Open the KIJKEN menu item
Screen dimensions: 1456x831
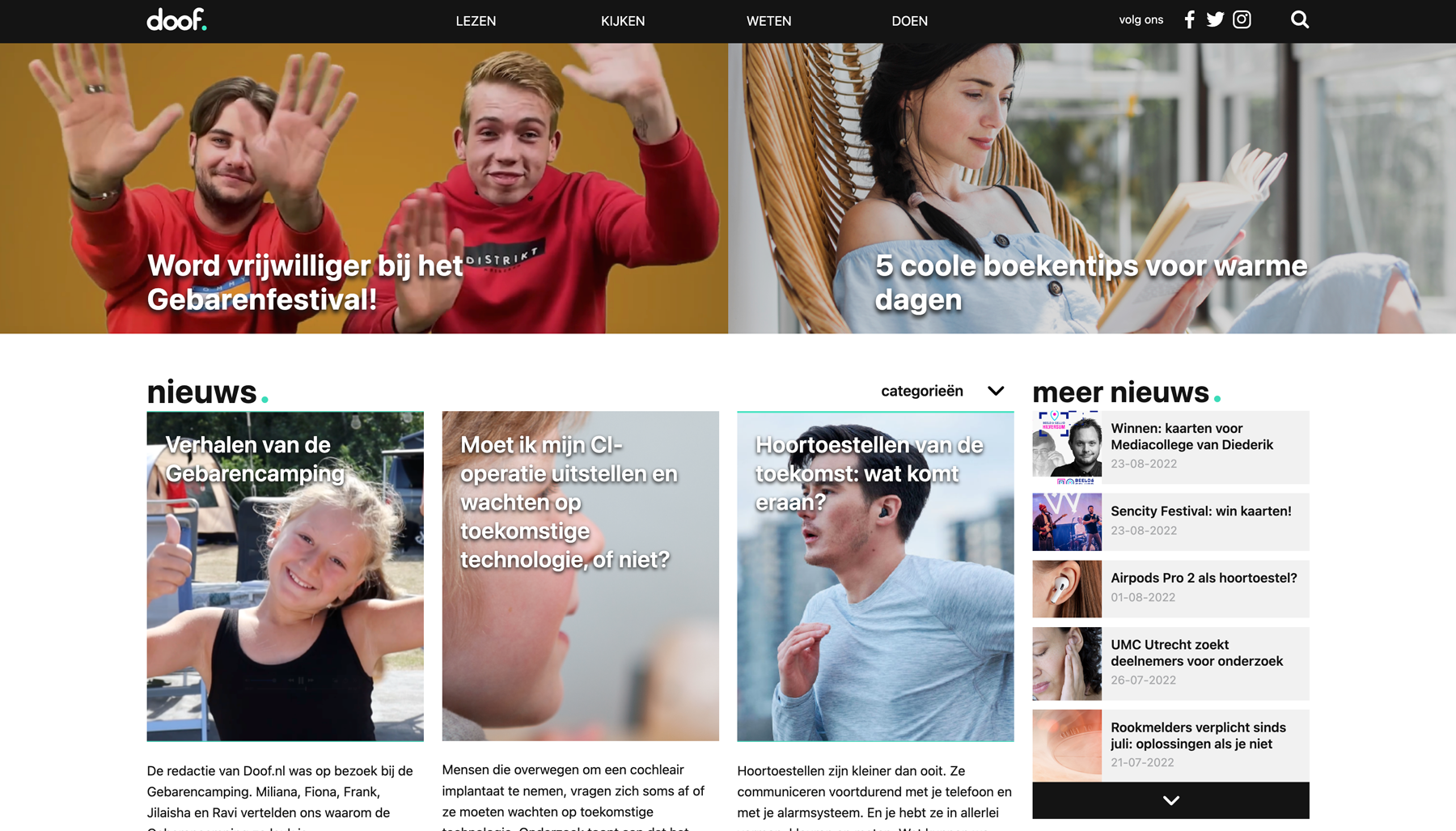pyautogui.click(x=623, y=21)
